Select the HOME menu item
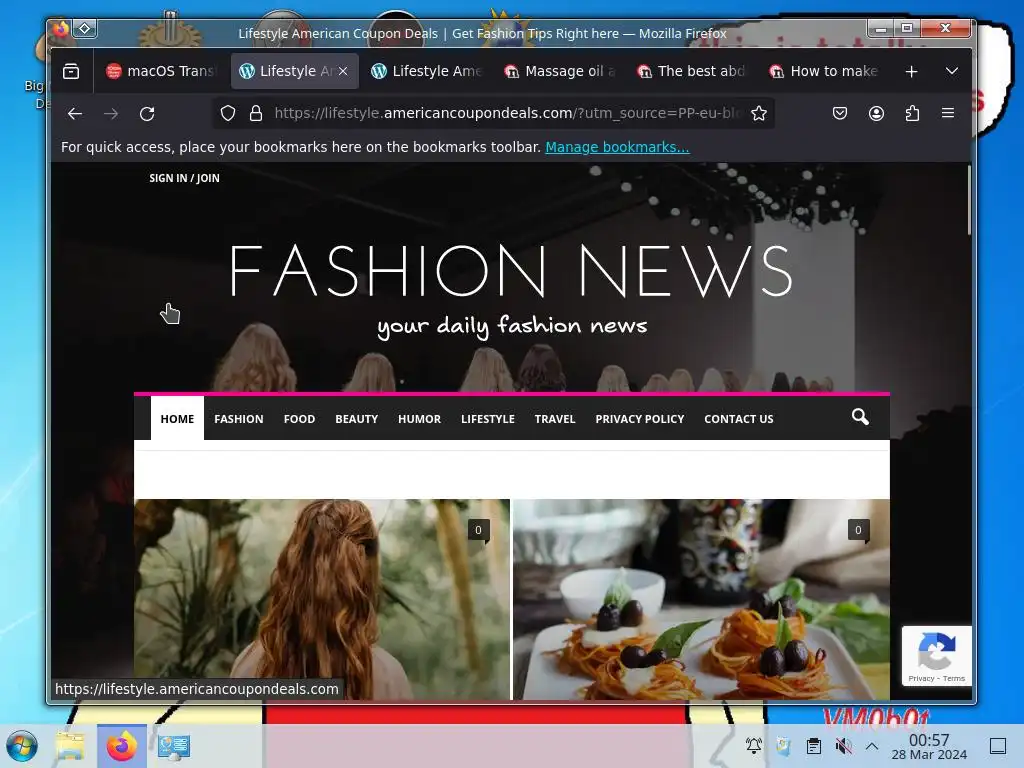1024x768 pixels. pyautogui.click(x=177, y=419)
